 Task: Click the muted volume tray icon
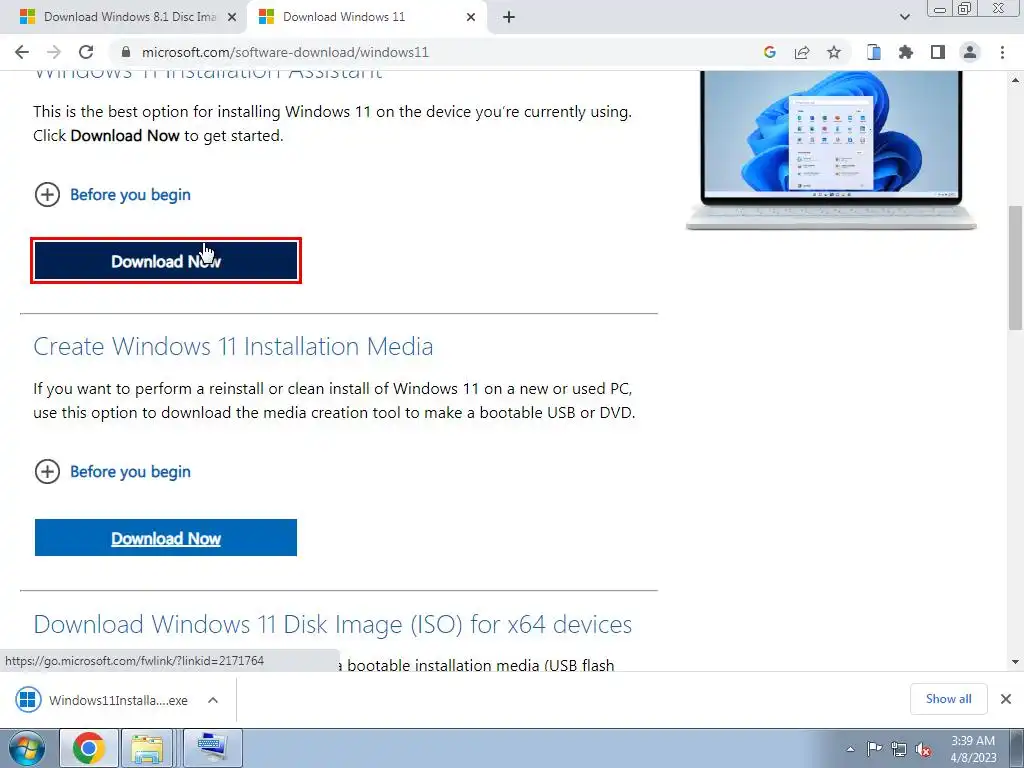tap(923, 750)
